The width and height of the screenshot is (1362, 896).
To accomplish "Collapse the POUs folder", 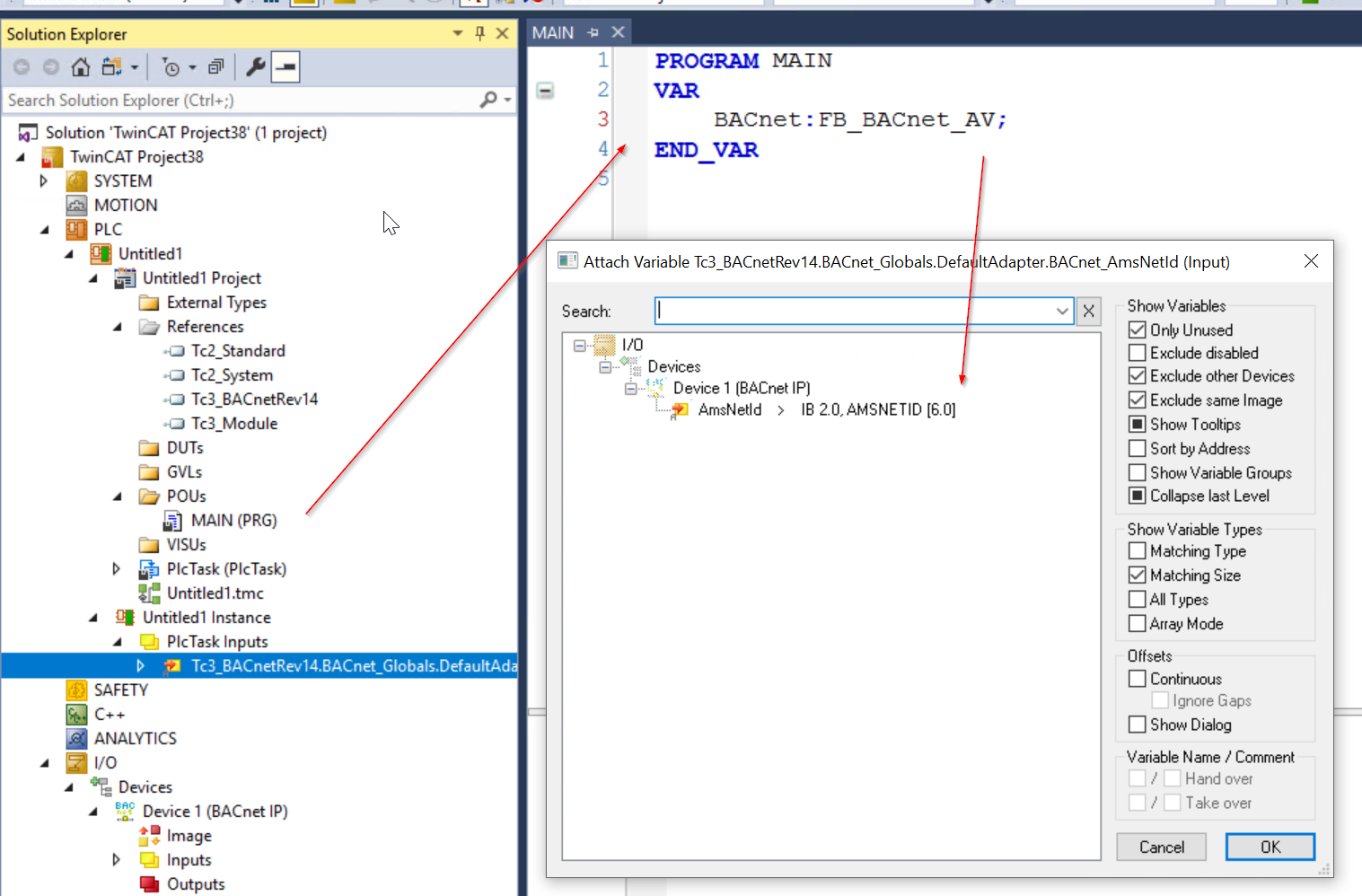I will click(x=117, y=496).
